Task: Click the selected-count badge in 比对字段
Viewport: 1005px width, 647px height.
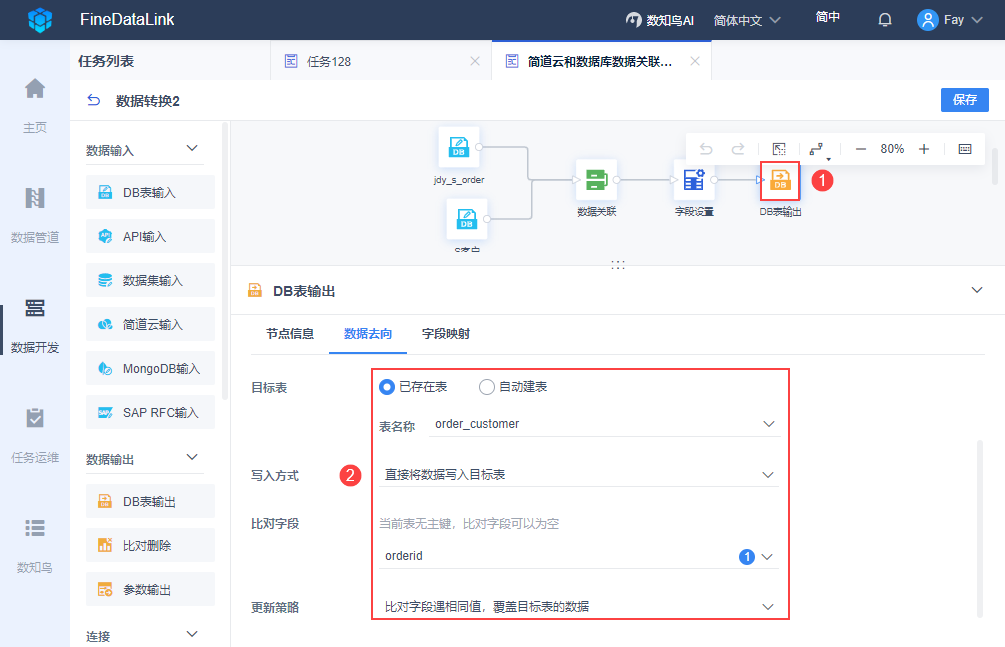Action: tap(747, 557)
